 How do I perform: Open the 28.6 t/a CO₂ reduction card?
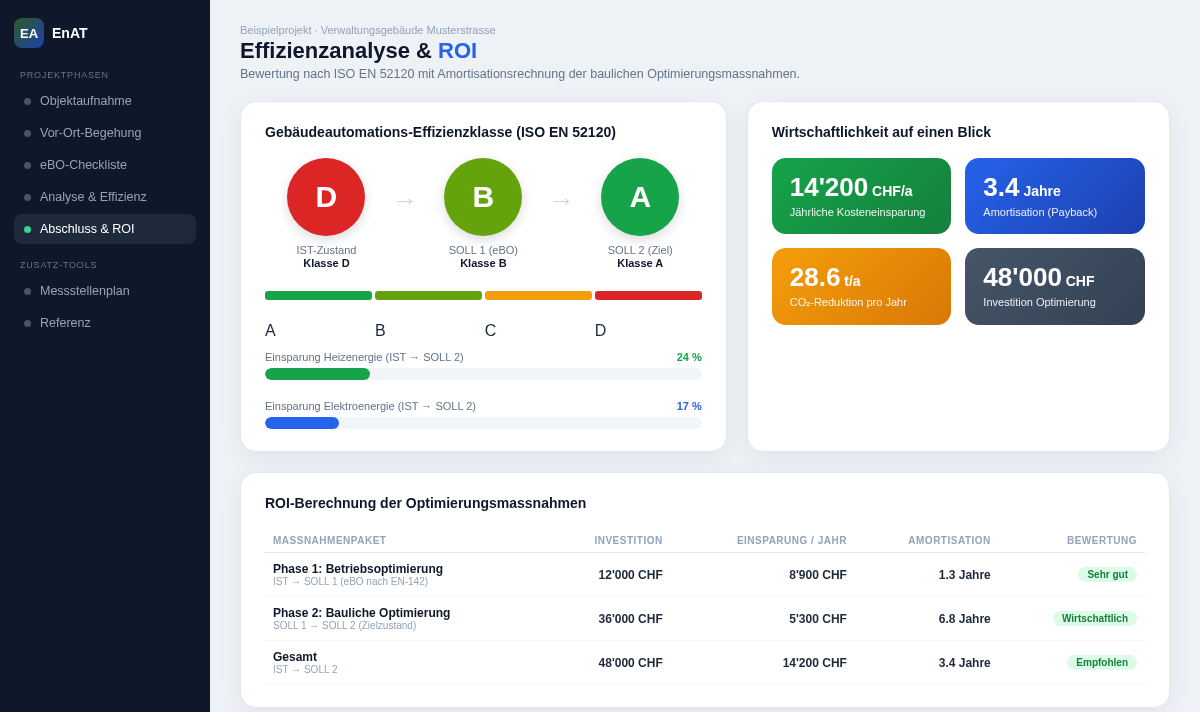tap(861, 286)
